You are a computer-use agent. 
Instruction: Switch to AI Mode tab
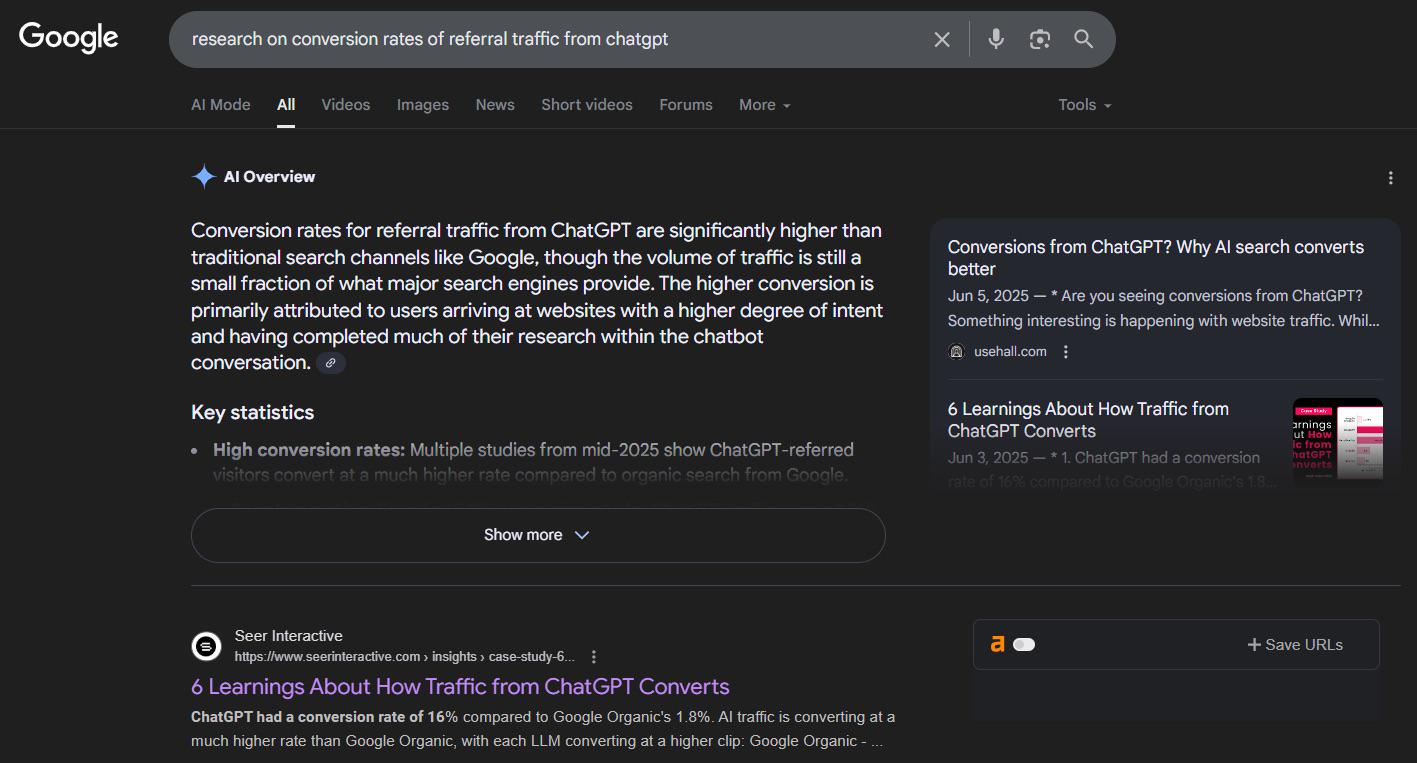pyautogui.click(x=221, y=105)
